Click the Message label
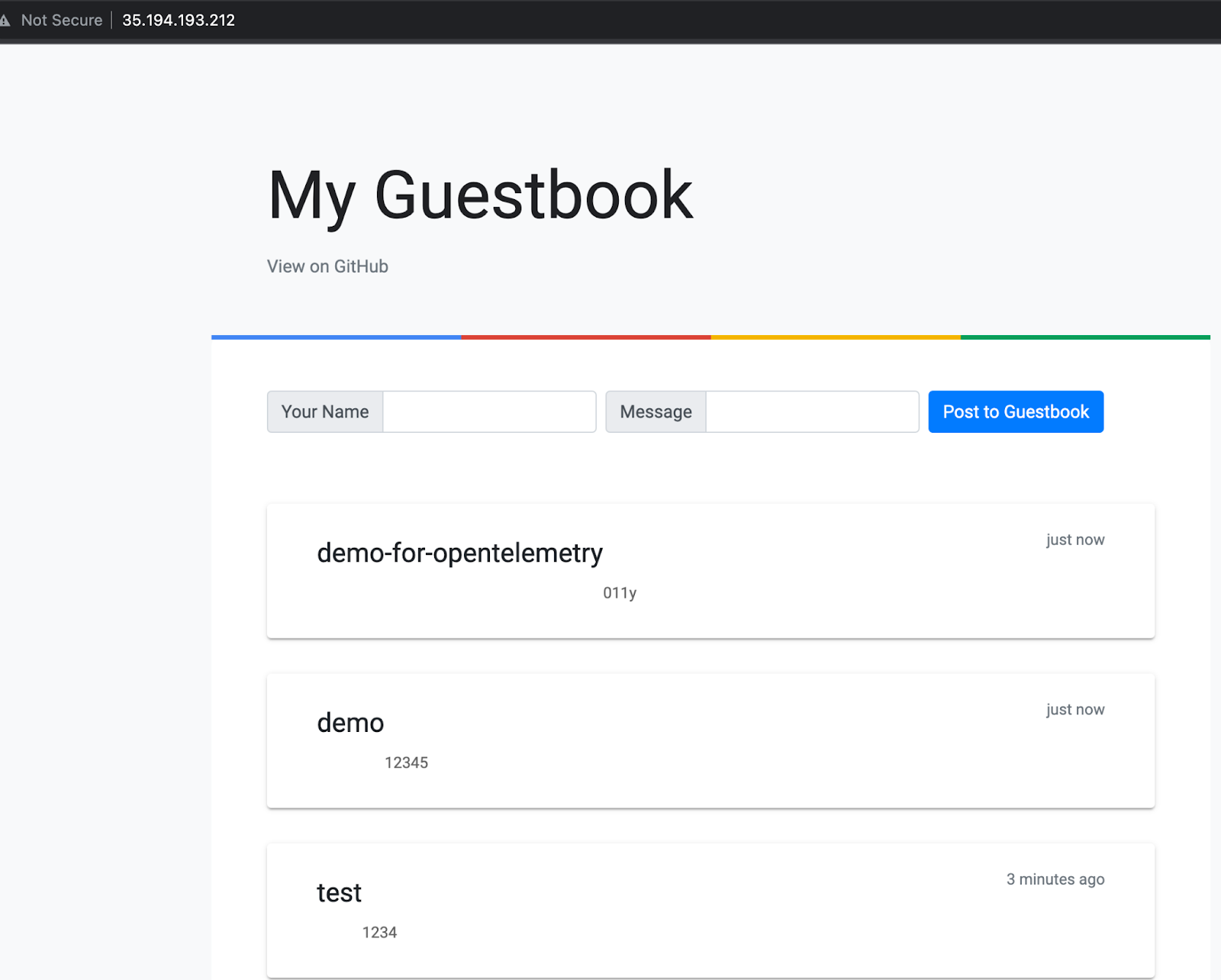 tap(656, 412)
